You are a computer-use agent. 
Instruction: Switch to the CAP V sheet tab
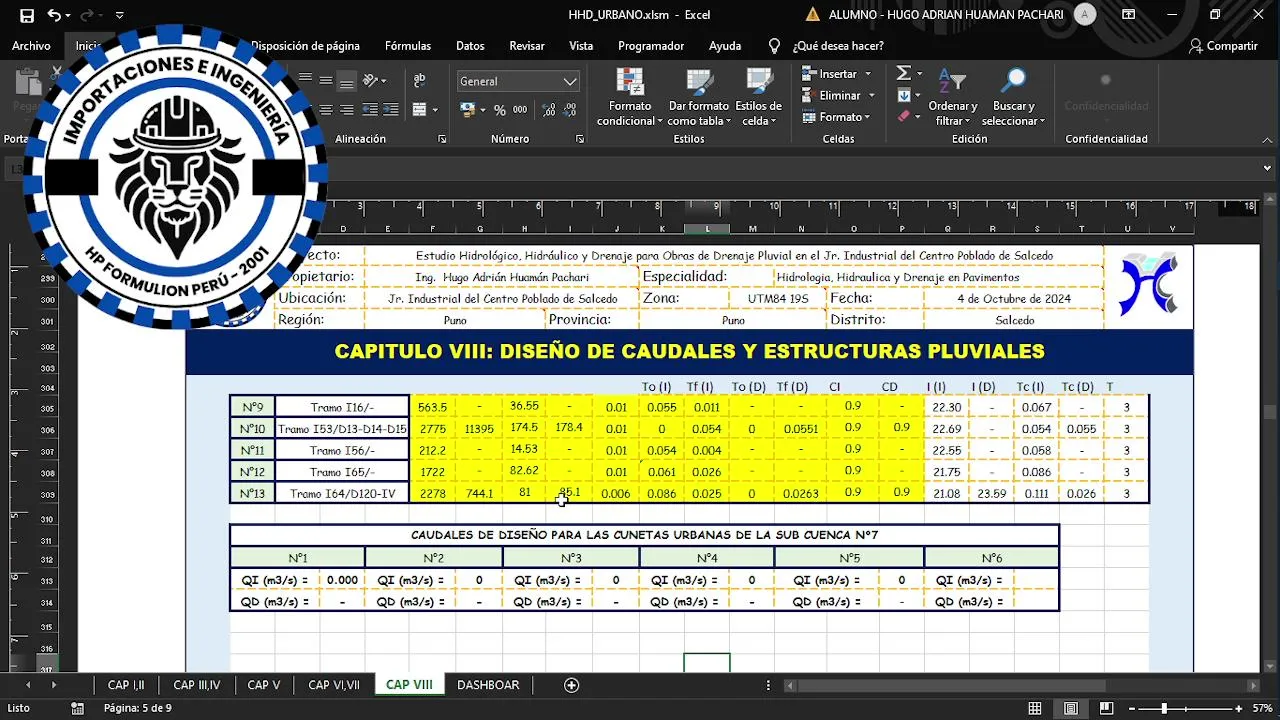264,685
